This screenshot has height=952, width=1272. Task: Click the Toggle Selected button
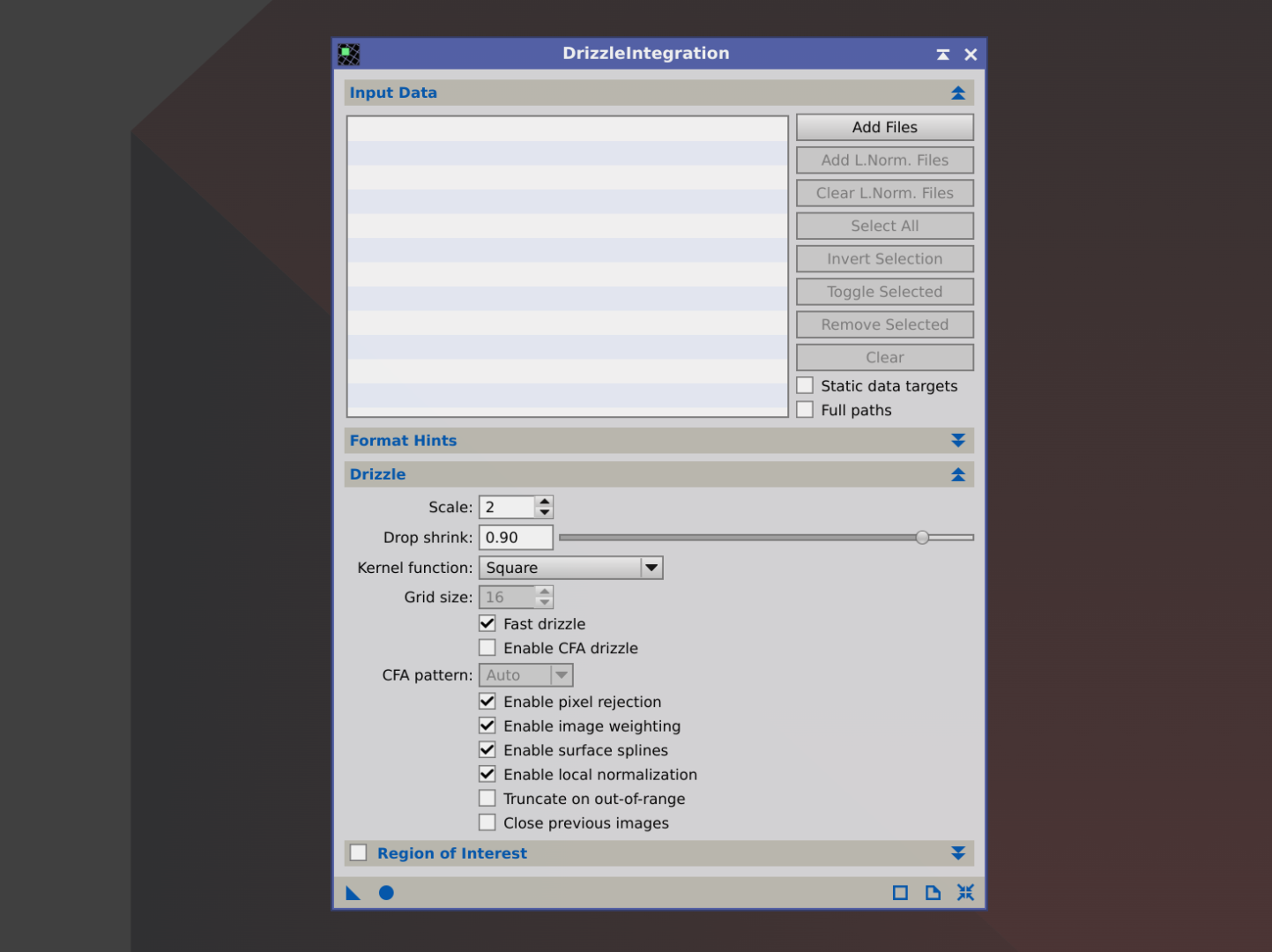coord(885,292)
